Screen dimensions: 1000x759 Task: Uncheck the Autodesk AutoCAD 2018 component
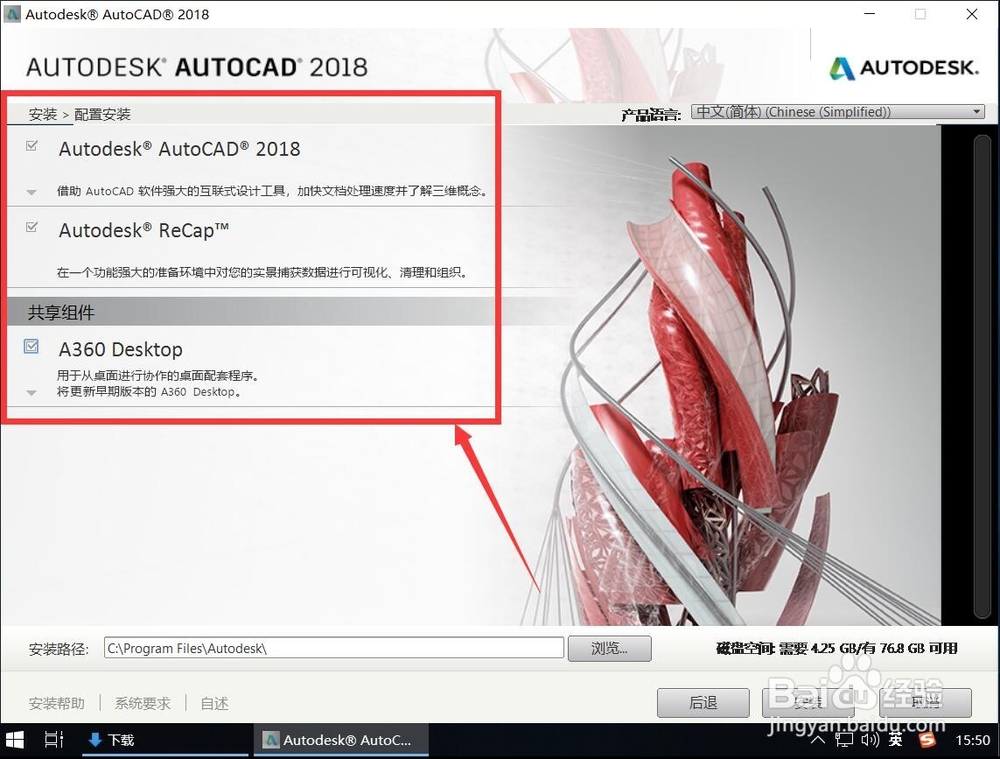30,144
